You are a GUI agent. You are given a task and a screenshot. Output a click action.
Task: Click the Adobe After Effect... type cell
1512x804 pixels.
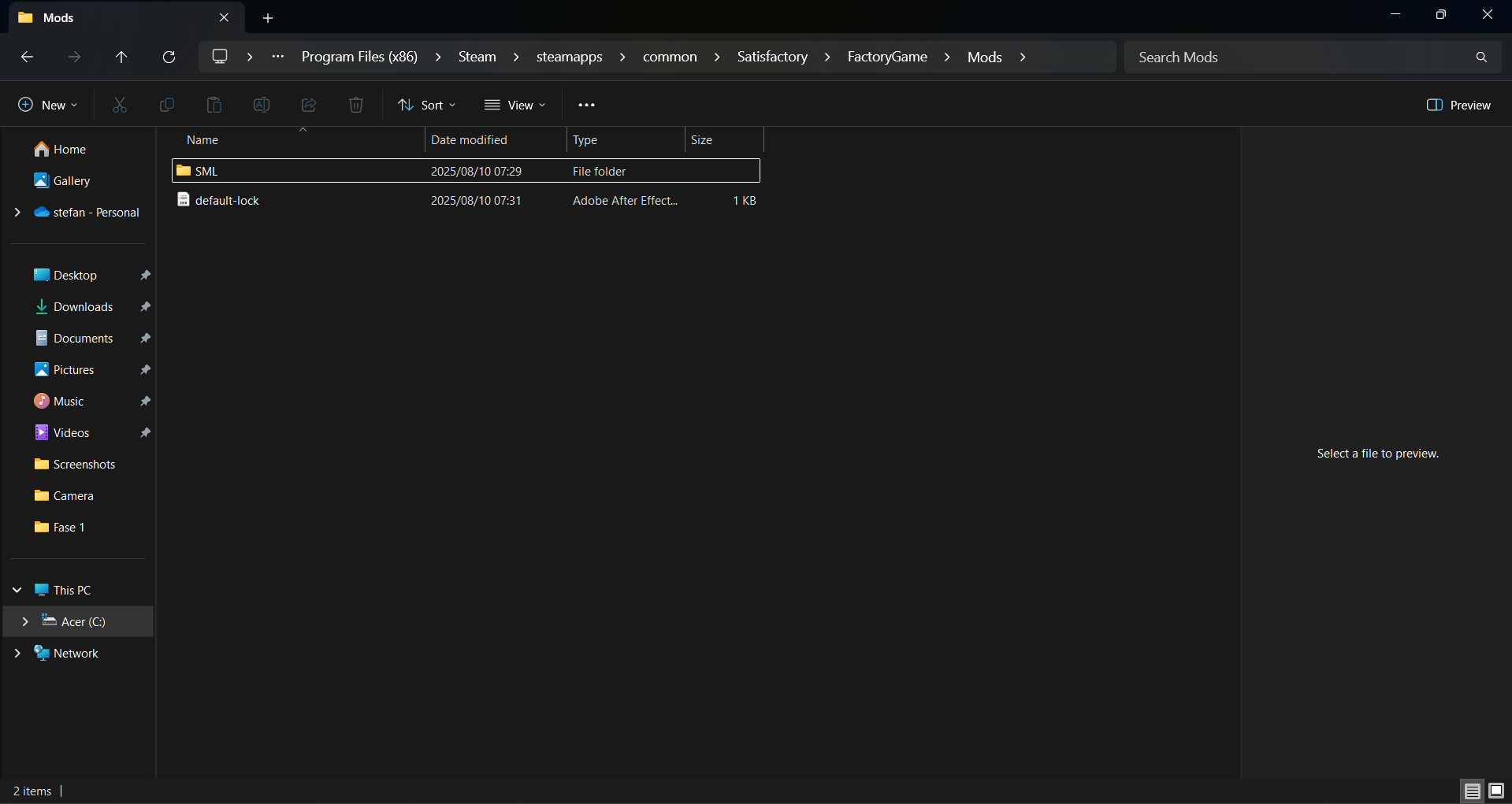click(625, 200)
